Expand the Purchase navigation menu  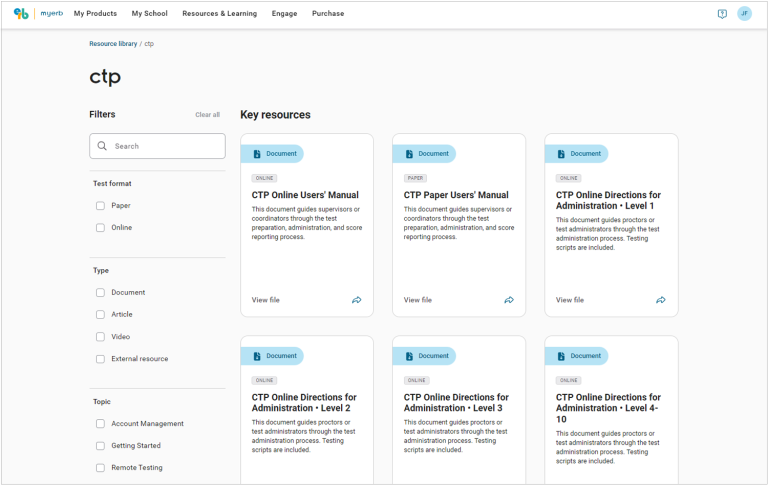(328, 14)
